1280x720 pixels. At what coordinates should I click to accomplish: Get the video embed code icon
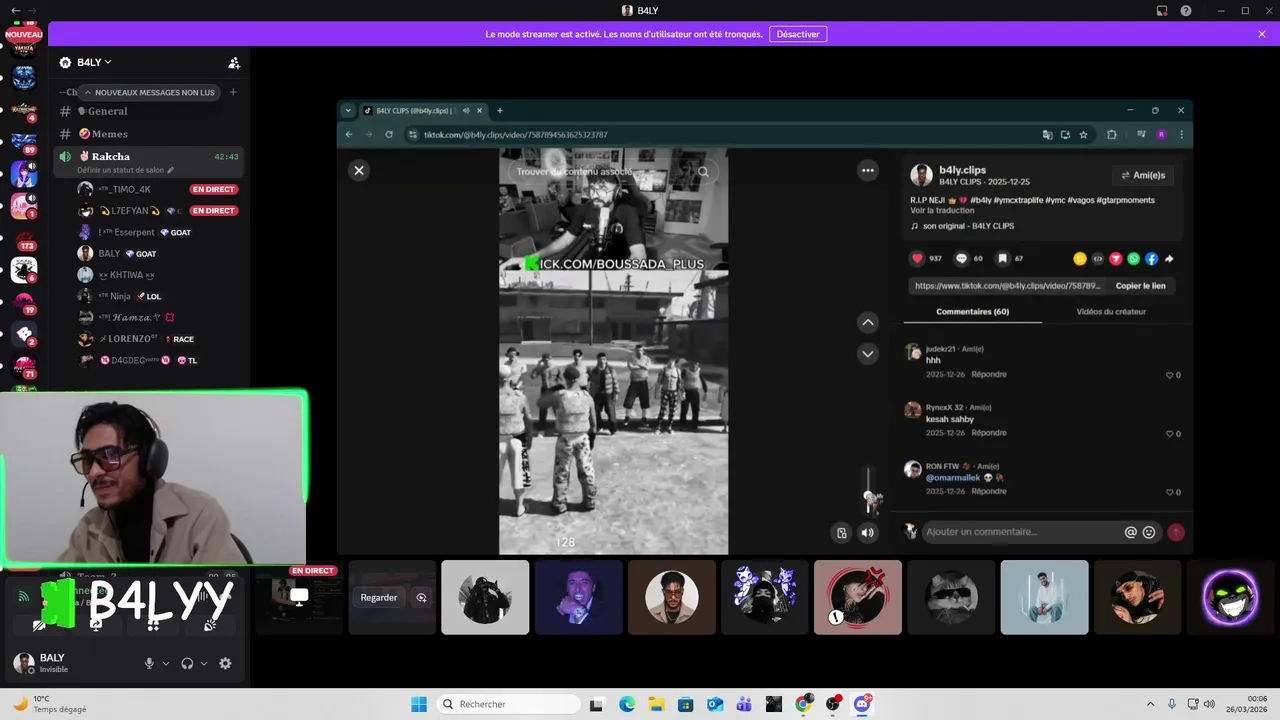1097,258
